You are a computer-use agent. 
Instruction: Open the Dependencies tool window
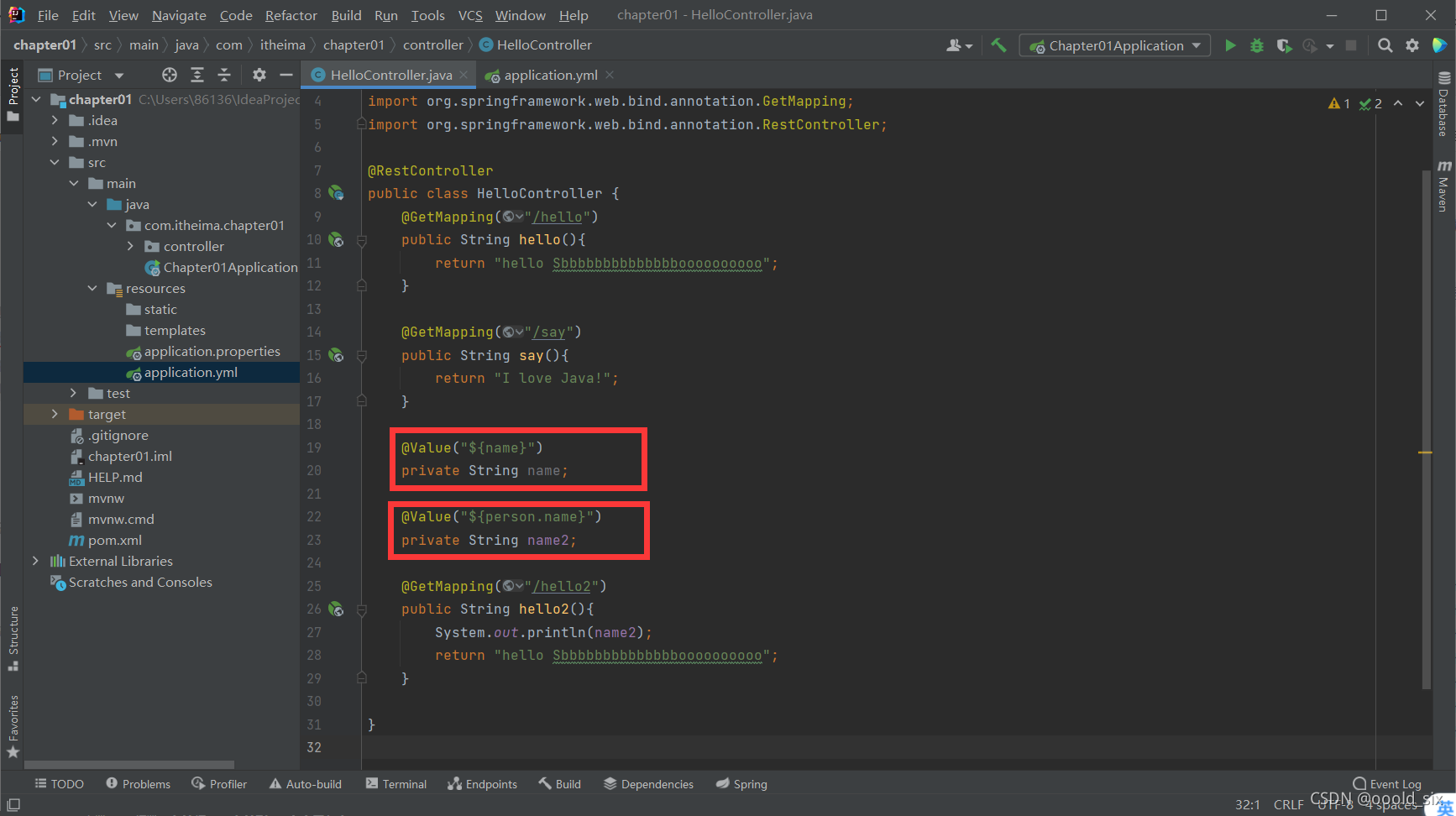[x=648, y=784]
